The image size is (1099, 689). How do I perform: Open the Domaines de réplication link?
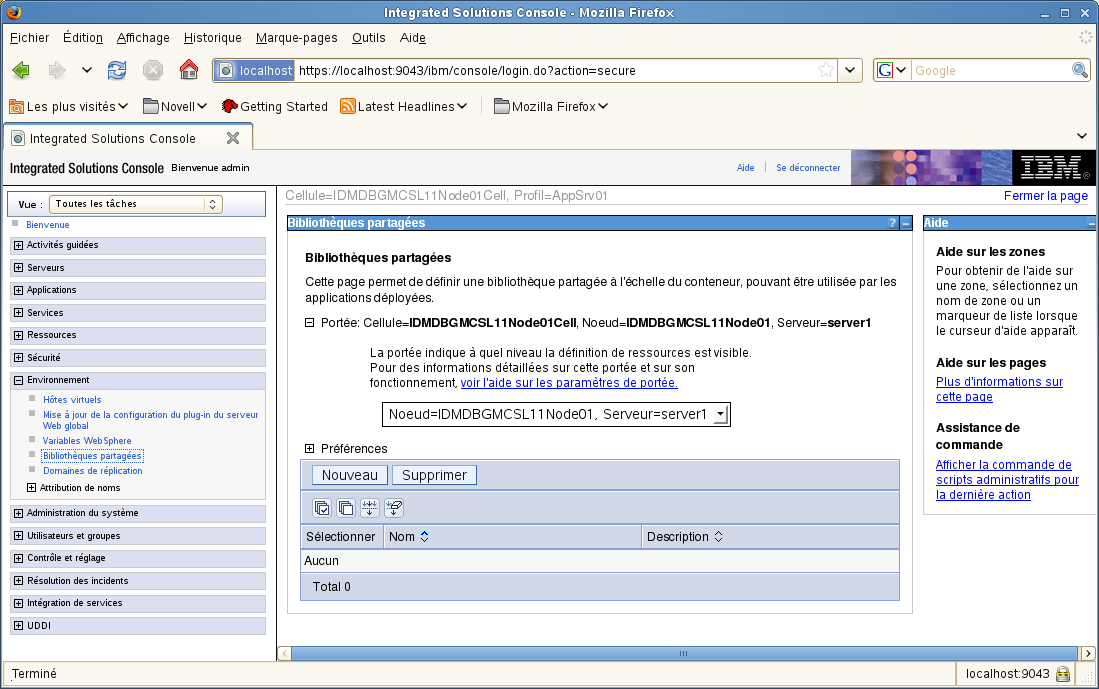[x=93, y=471]
